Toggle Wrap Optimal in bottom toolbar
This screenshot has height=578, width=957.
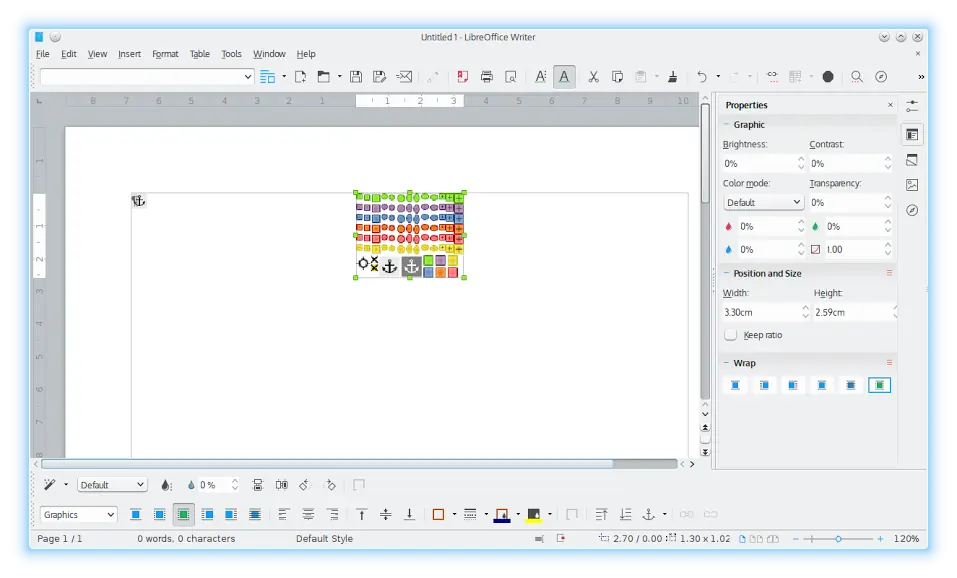(183, 515)
